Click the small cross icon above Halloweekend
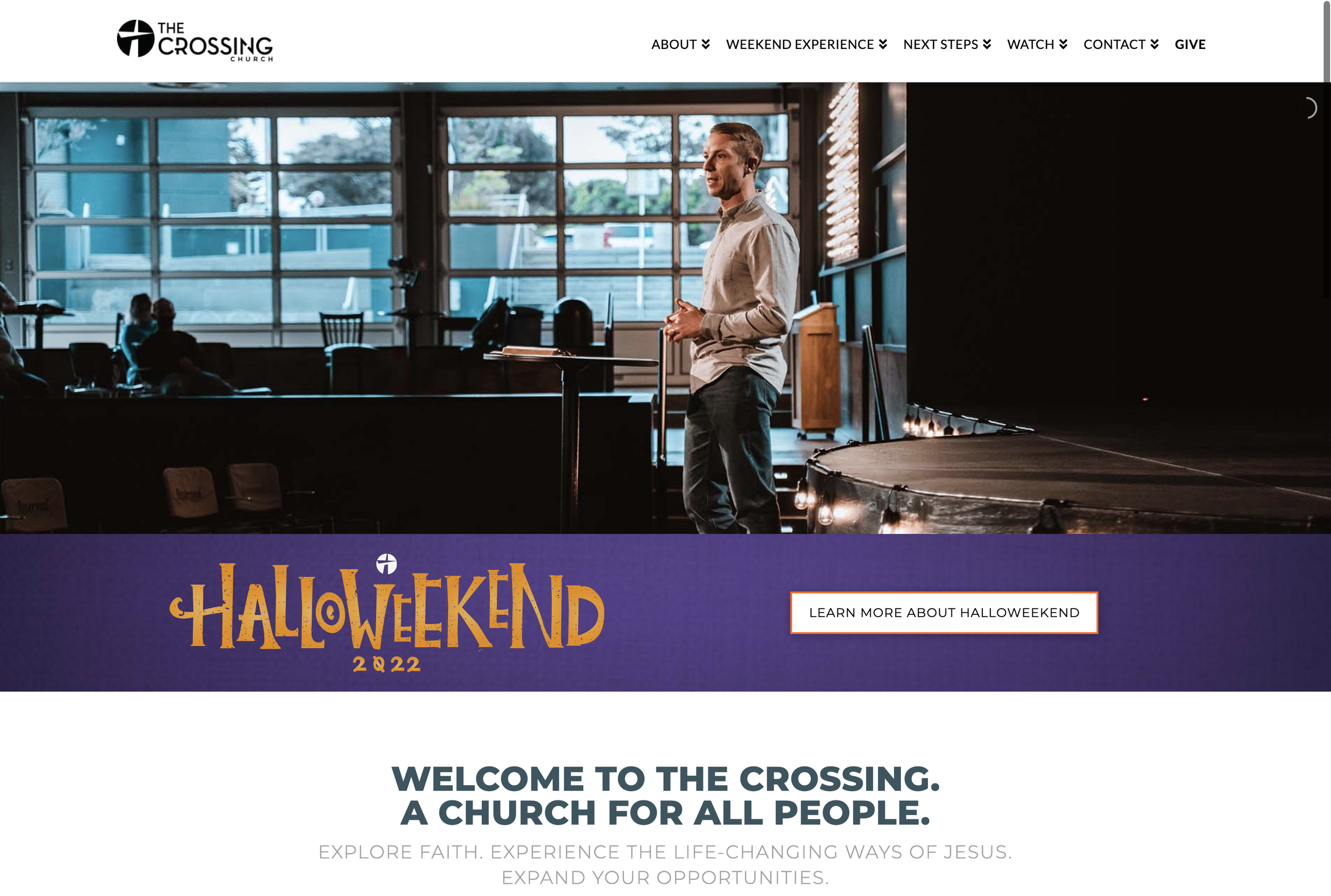 tap(387, 563)
